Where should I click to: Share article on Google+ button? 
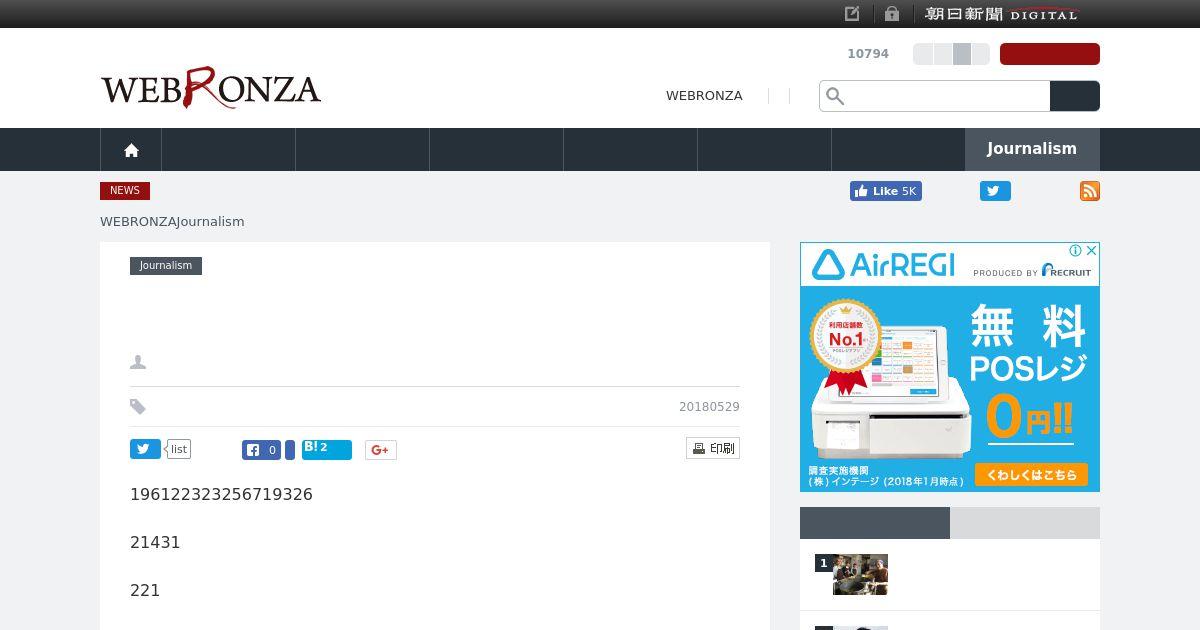pyautogui.click(x=381, y=450)
